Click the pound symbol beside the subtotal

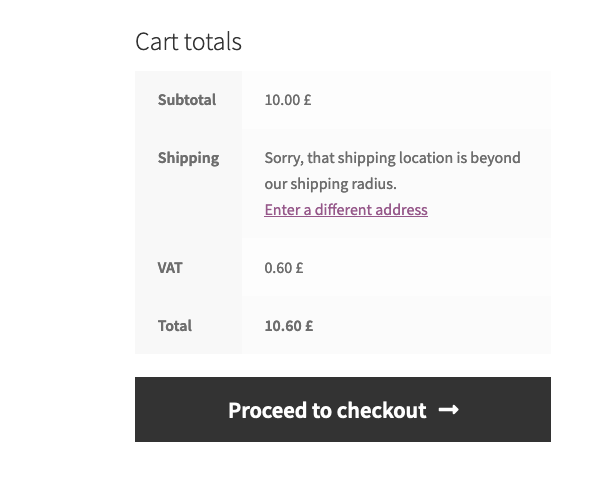point(307,100)
